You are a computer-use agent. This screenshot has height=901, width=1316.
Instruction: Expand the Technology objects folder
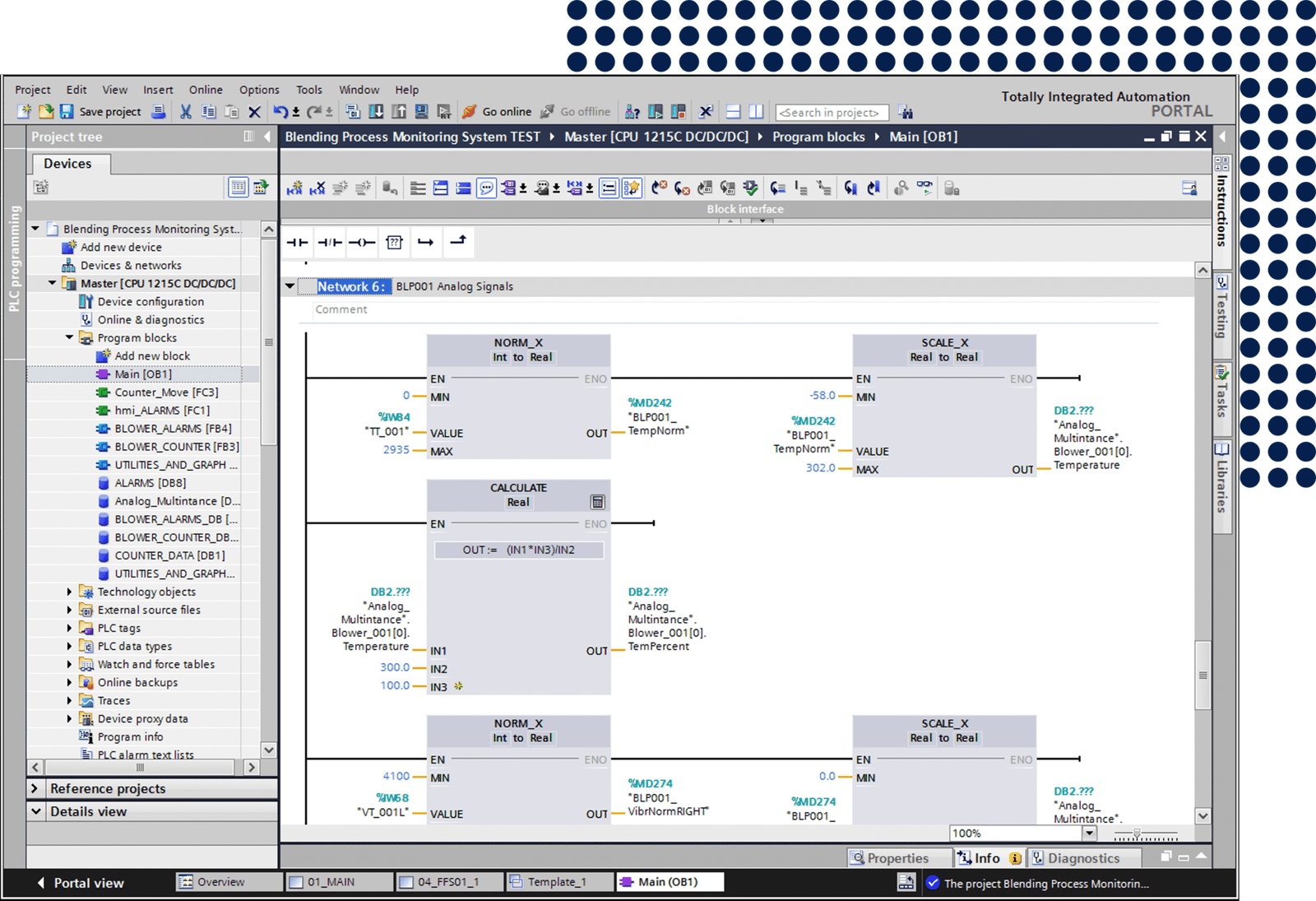[70, 592]
